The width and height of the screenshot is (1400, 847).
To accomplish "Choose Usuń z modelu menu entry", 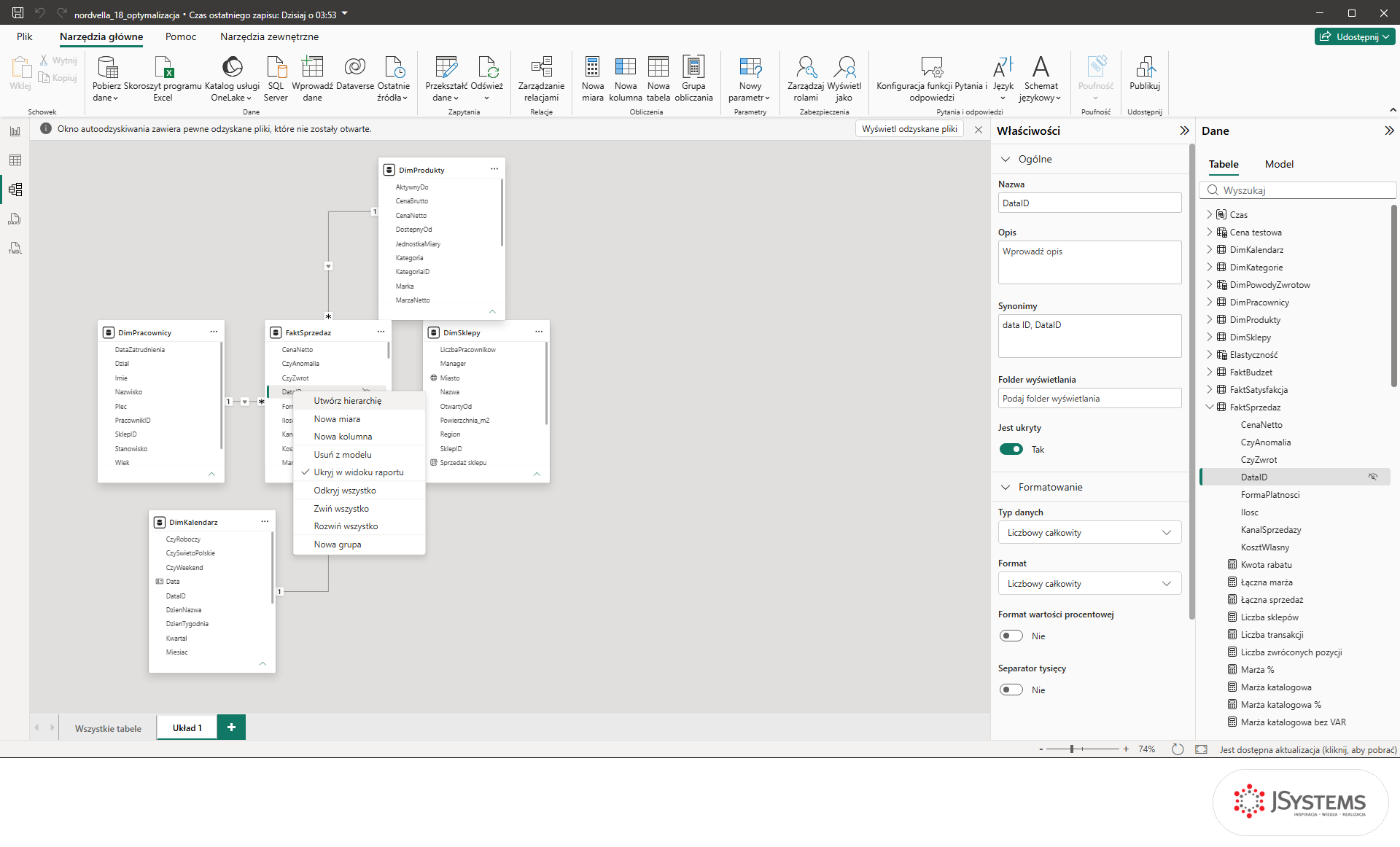I will pyautogui.click(x=359, y=454).
